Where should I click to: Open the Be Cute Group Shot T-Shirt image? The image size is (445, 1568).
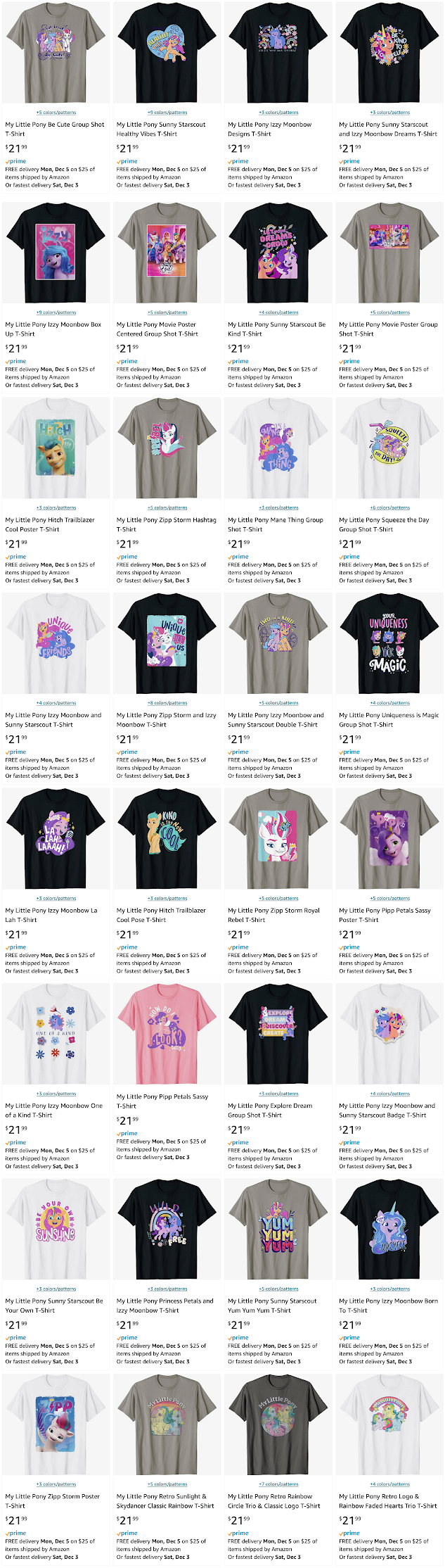pyautogui.click(x=56, y=53)
